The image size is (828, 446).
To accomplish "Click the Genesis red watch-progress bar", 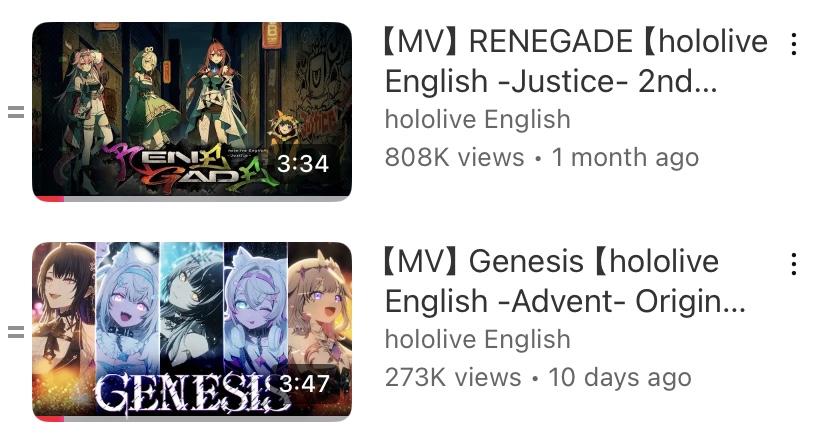I will click(x=48, y=419).
